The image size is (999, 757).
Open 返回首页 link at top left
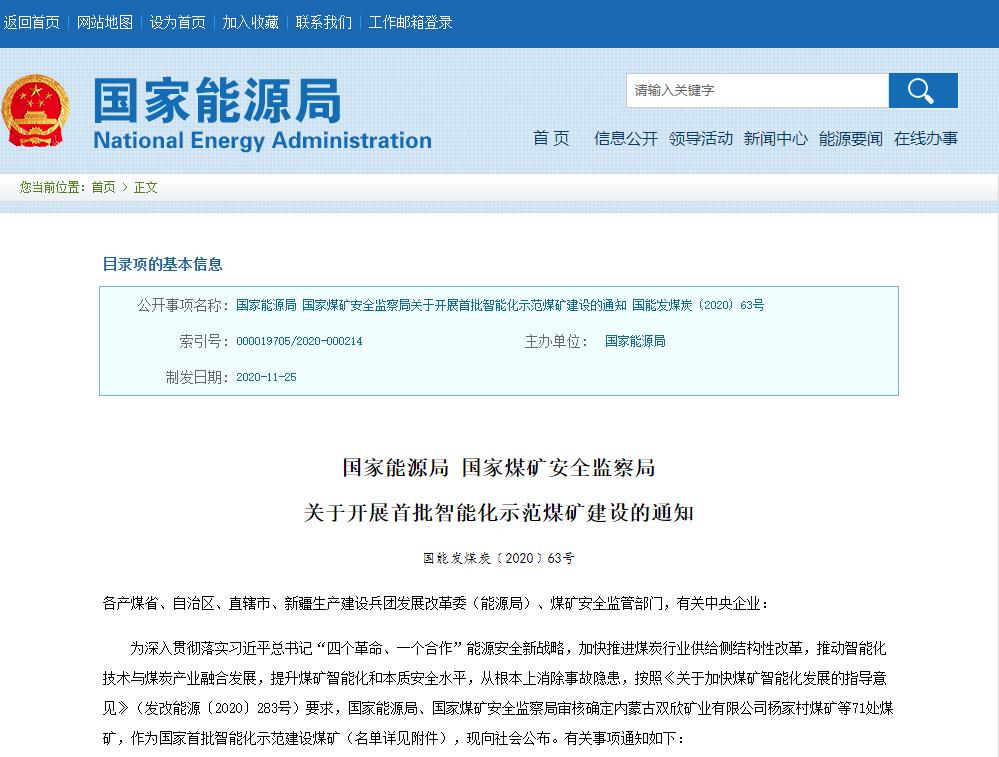[x=31, y=21]
